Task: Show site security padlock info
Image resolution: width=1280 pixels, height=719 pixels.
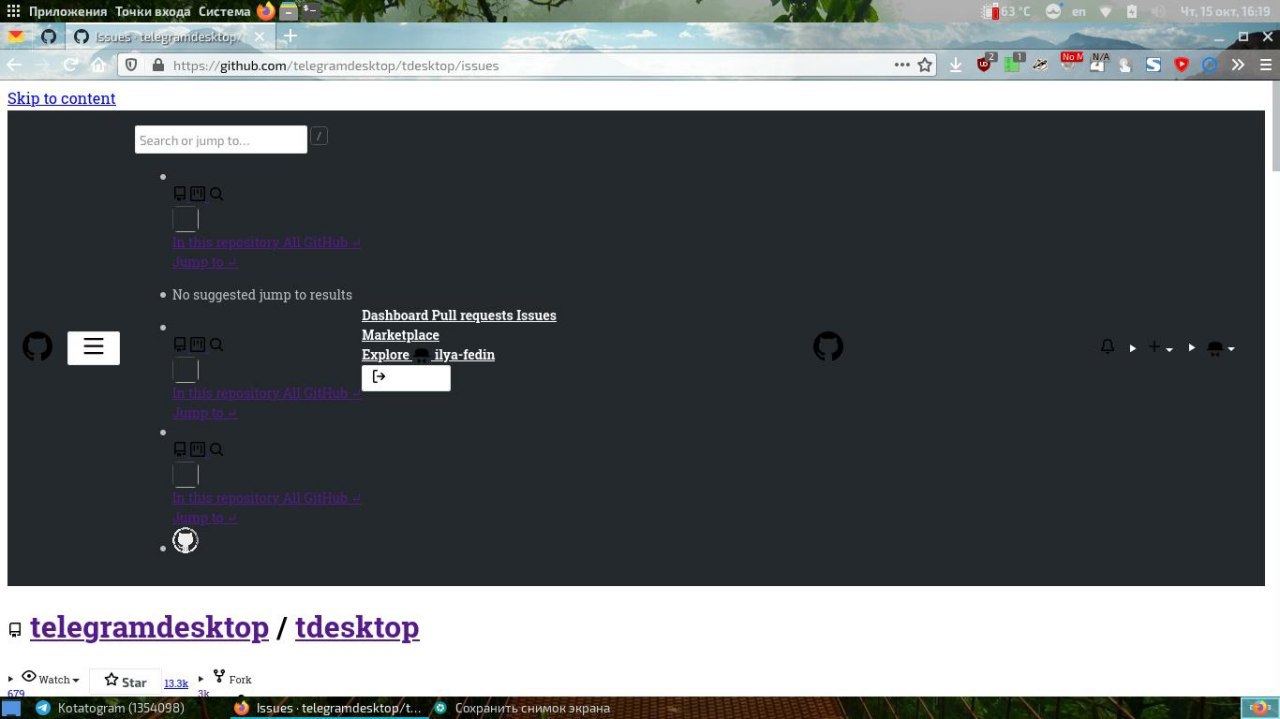Action: pyautogui.click(x=157, y=65)
